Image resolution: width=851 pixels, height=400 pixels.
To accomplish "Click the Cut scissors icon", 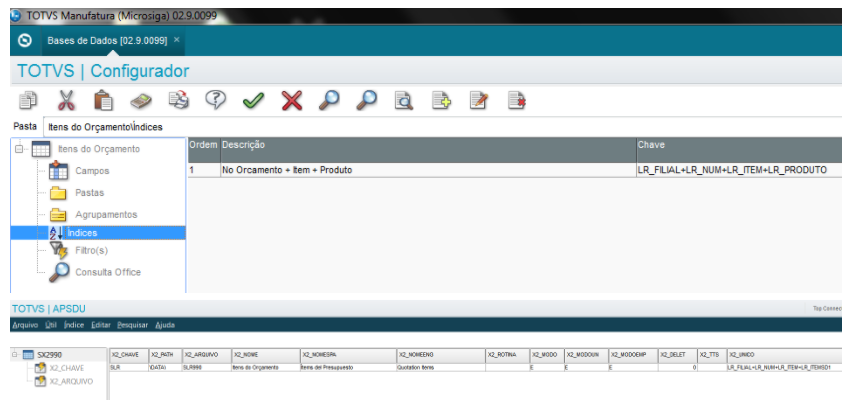I will coord(66,100).
